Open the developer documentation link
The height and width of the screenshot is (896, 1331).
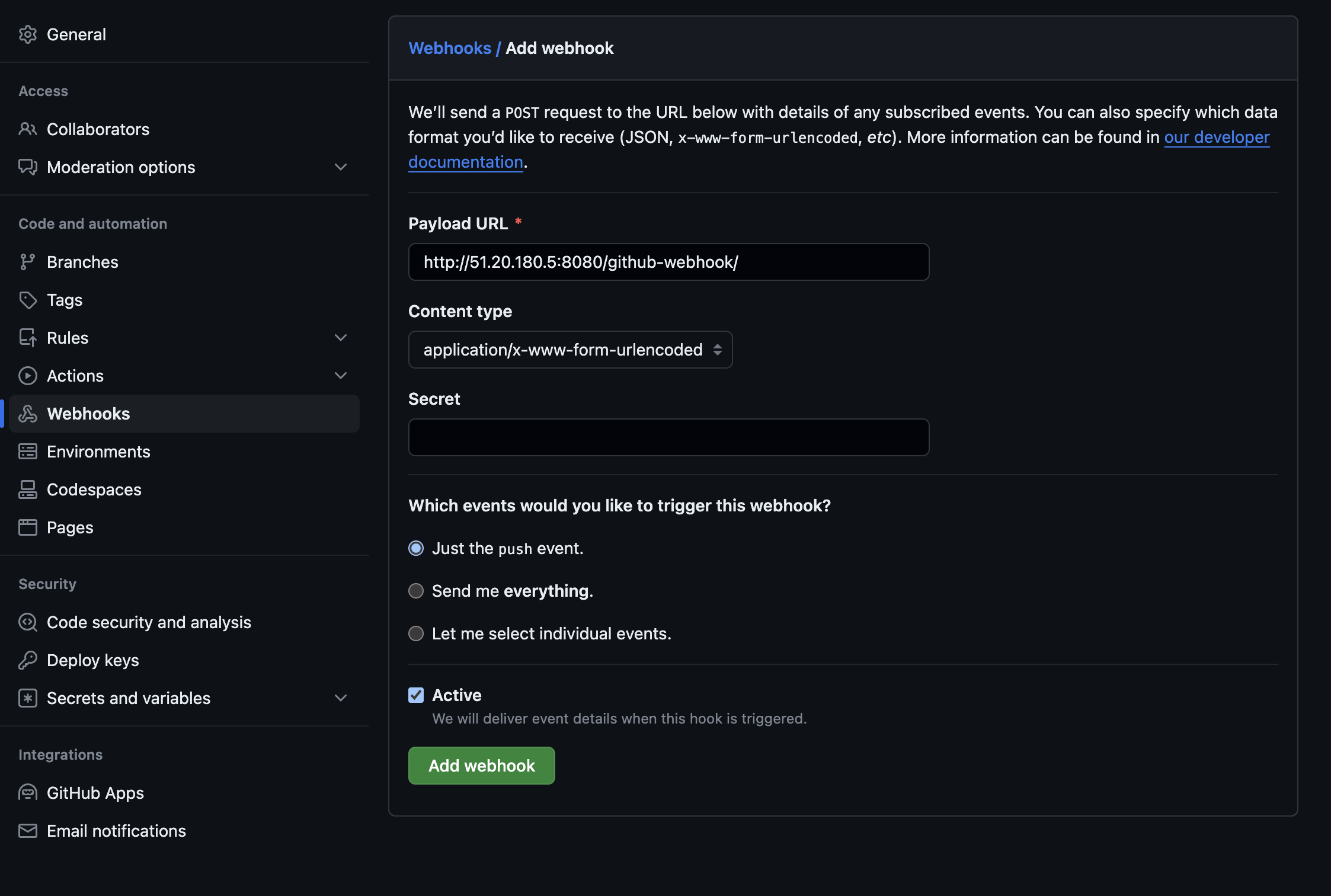pyautogui.click(x=1216, y=137)
